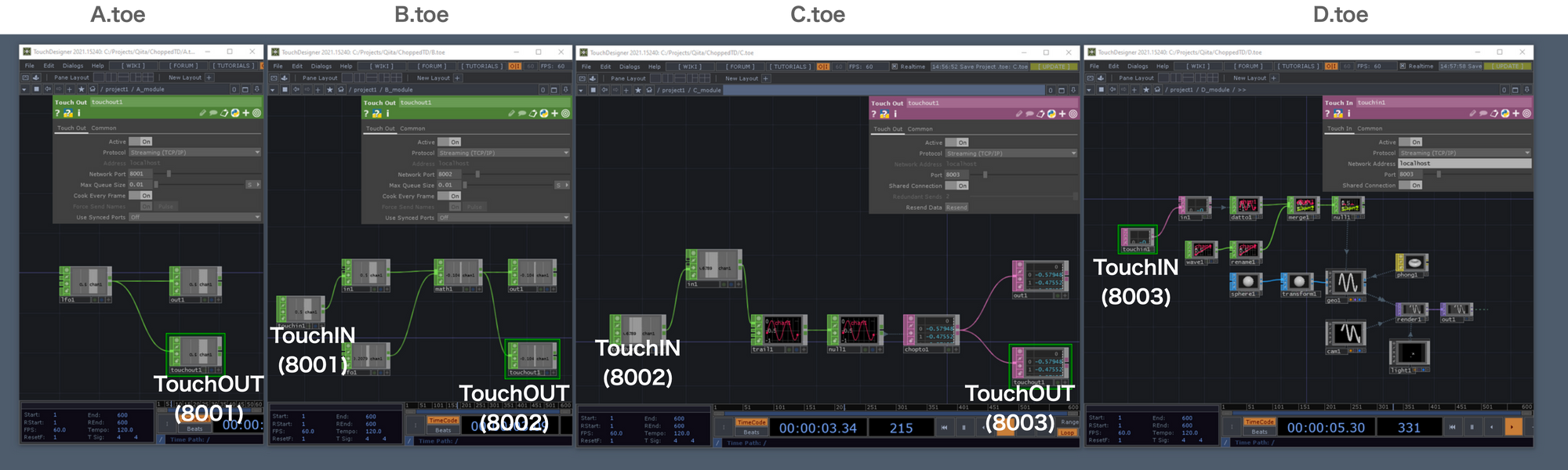Select single pane layout icon in D.toe

point(1163,78)
